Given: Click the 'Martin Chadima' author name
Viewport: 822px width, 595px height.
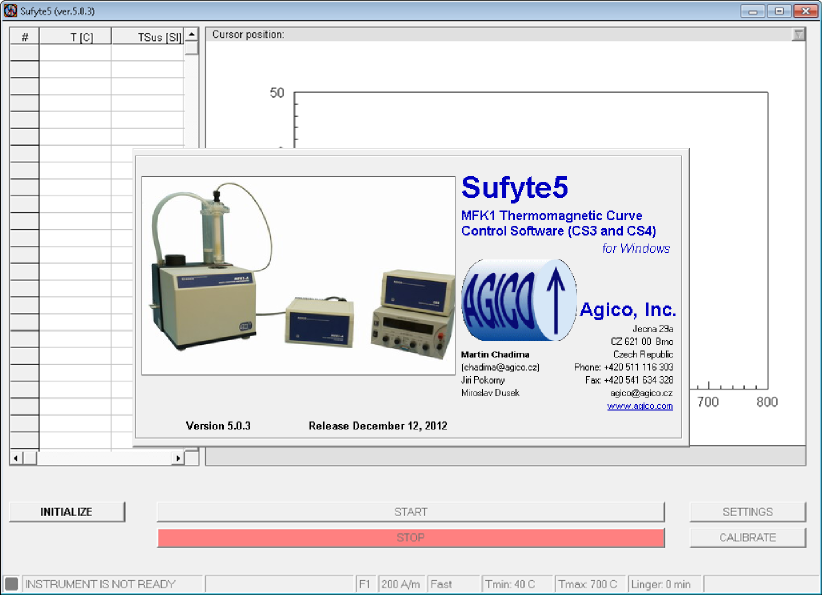Looking at the screenshot, I should (495, 354).
